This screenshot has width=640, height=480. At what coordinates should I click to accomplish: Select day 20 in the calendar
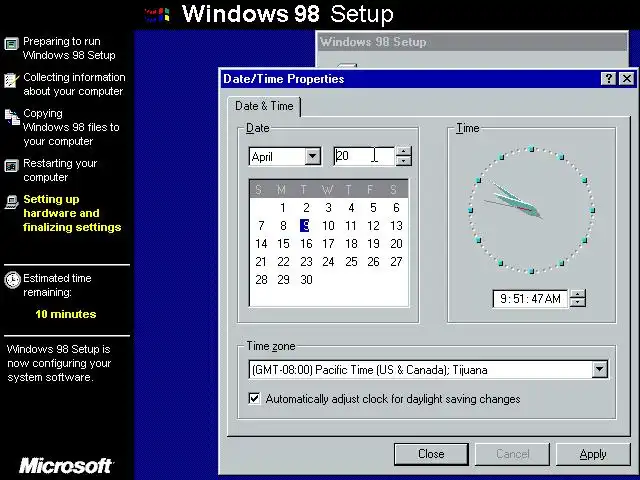pyautogui.click(x=396, y=244)
